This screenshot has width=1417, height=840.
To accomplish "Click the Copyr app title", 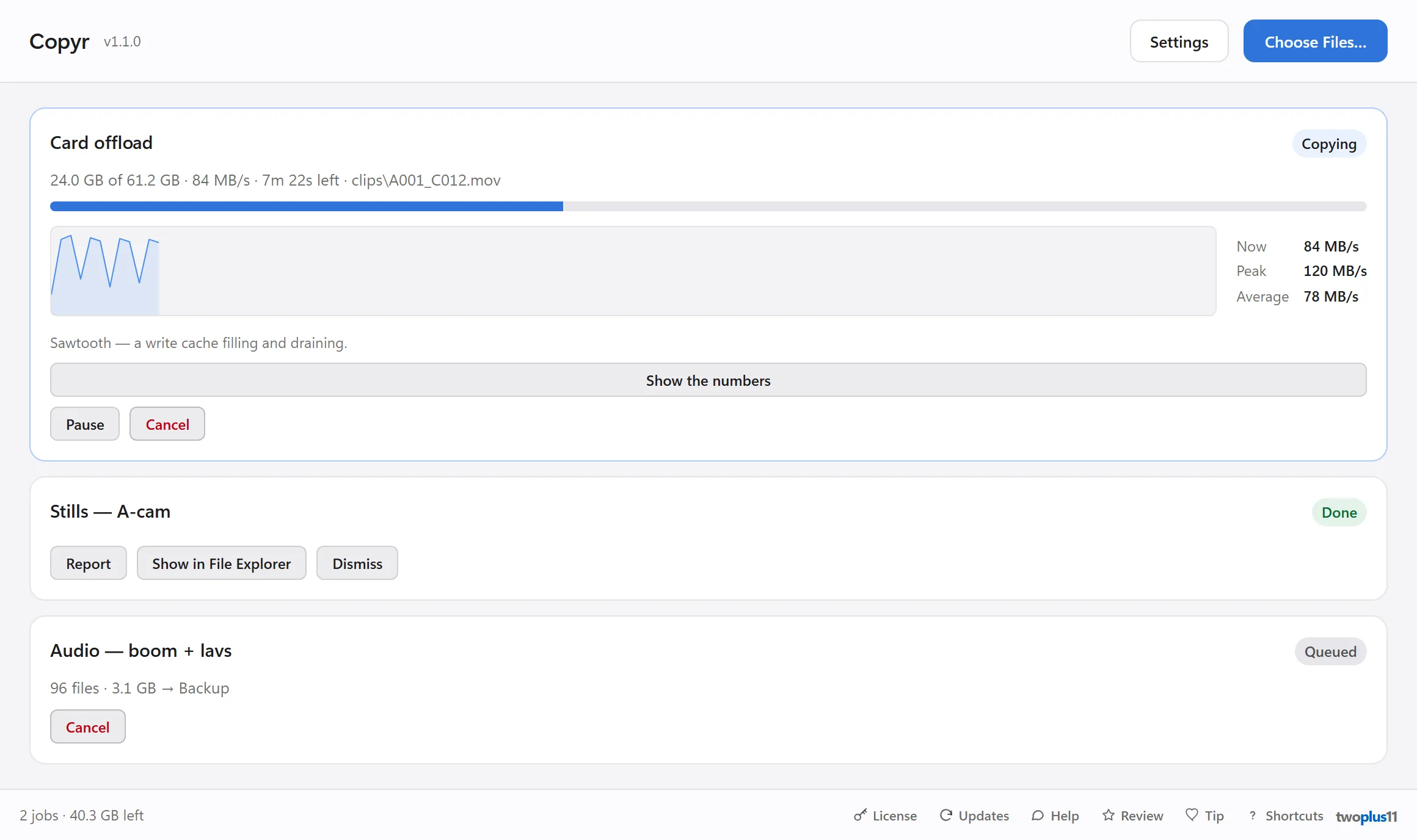I will coord(59,41).
